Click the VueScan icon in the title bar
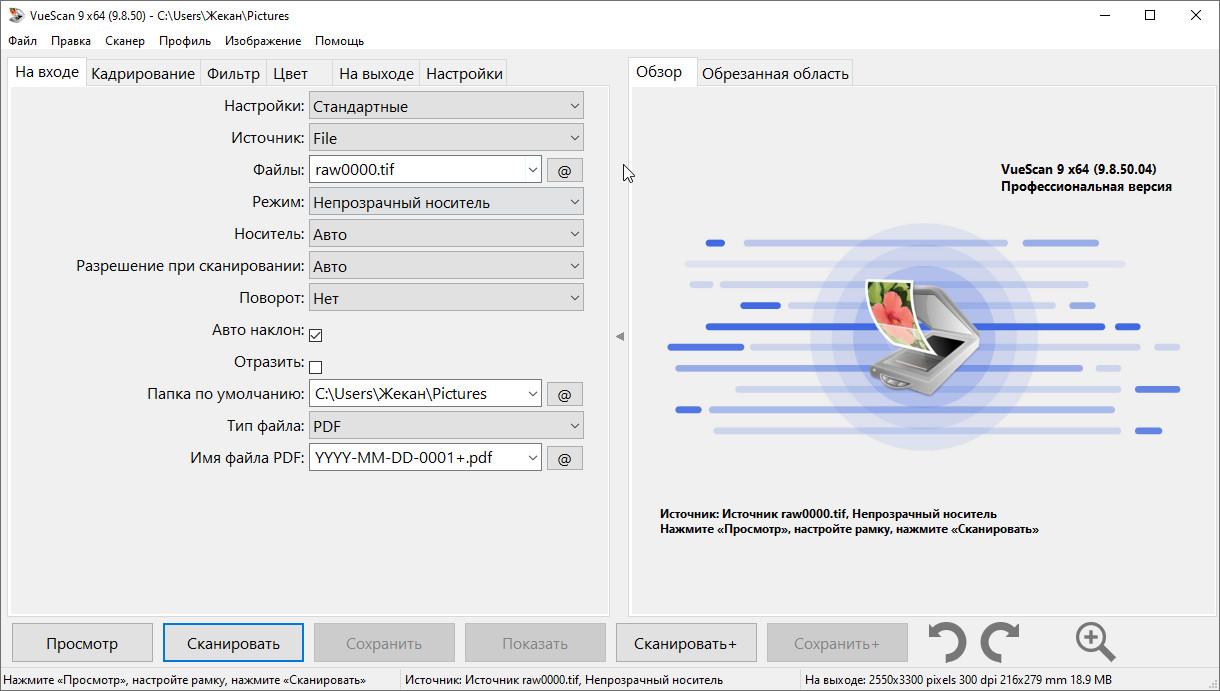Viewport: 1220px width, 691px height. [15, 16]
